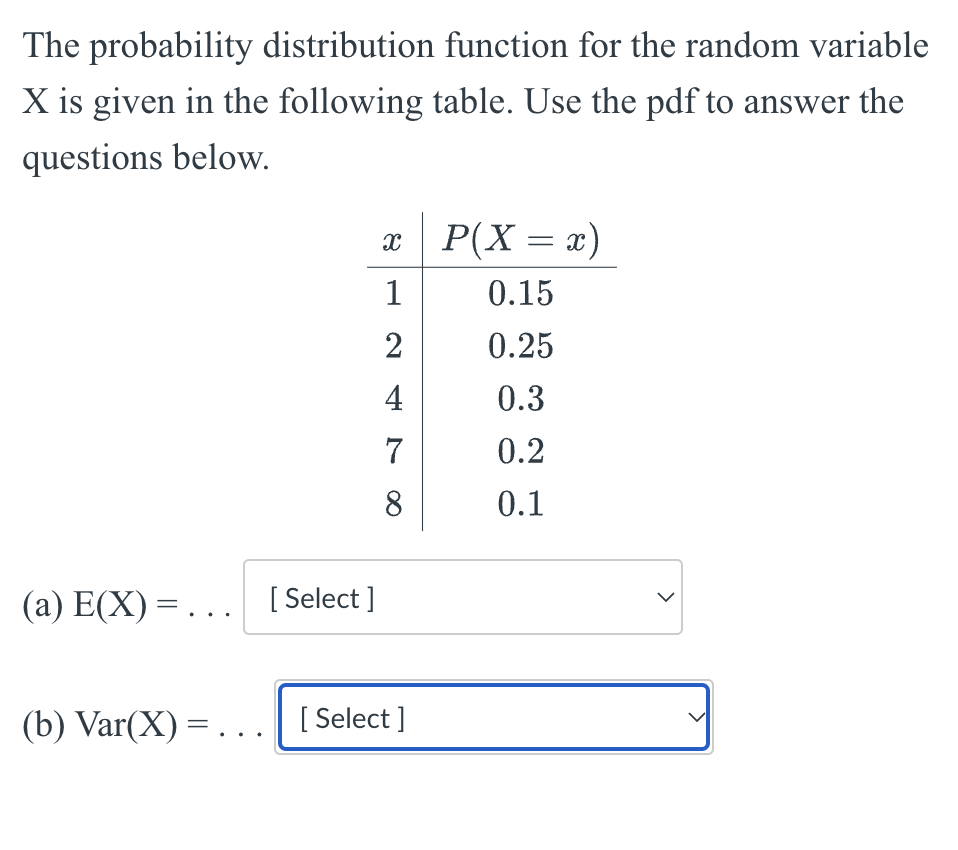Open the E(X) answer dropdown
The width and height of the screenshot is (958, 850).
tap(460, 597)
